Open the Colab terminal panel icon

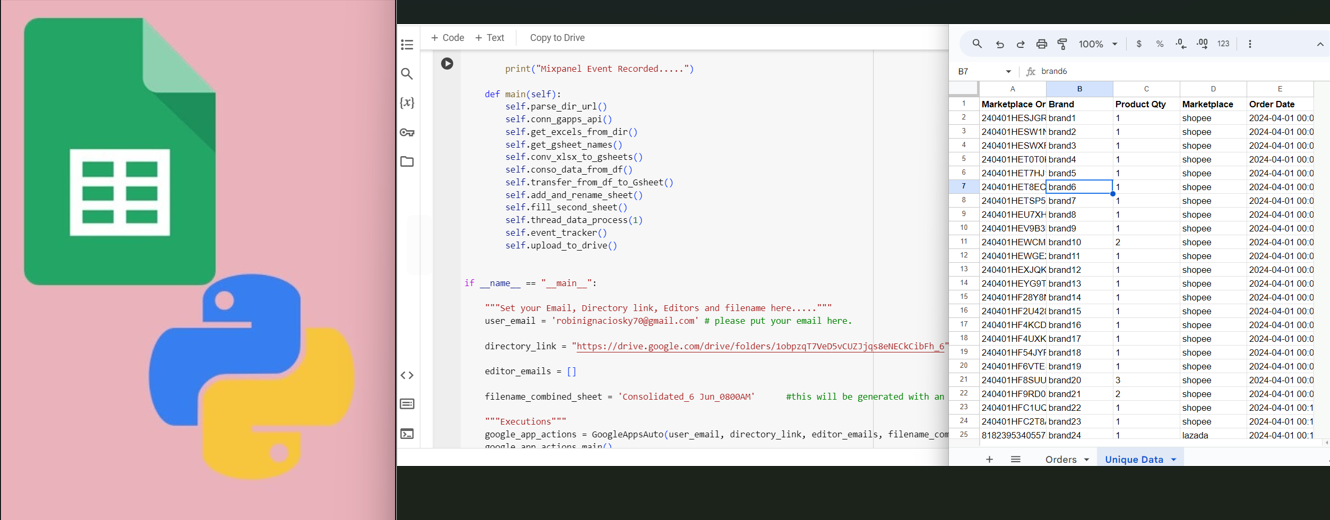click(x=407, y=434)
